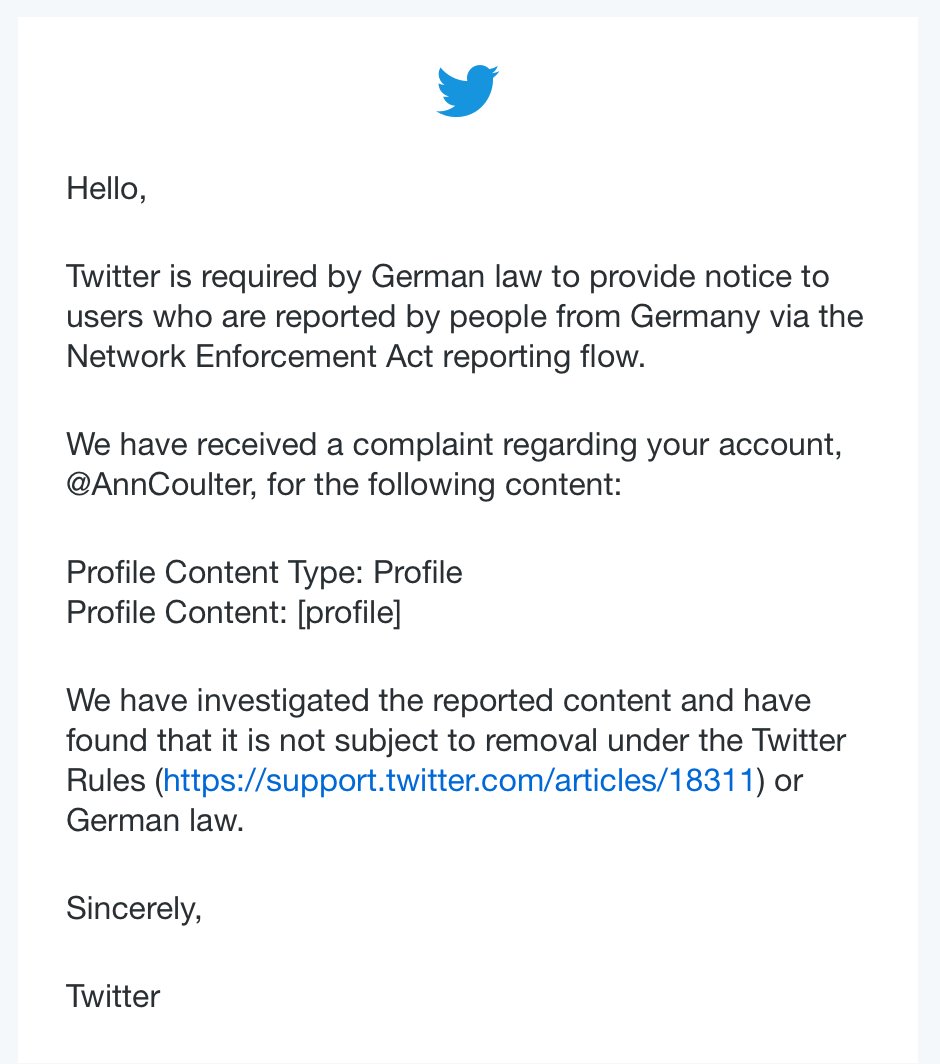
Task: Click the 'German law.' text ending the paragraph
Action: 155,820
